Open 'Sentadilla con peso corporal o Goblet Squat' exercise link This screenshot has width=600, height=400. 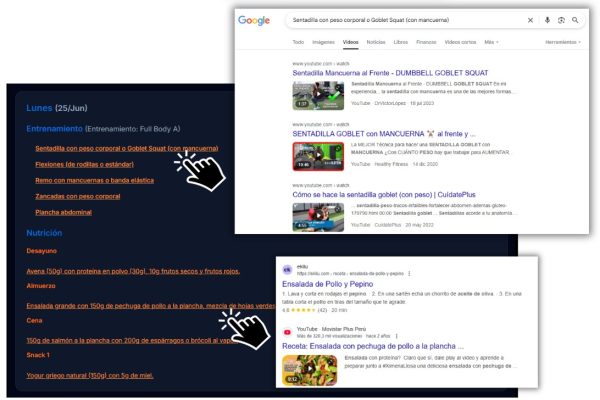(127, 149)
